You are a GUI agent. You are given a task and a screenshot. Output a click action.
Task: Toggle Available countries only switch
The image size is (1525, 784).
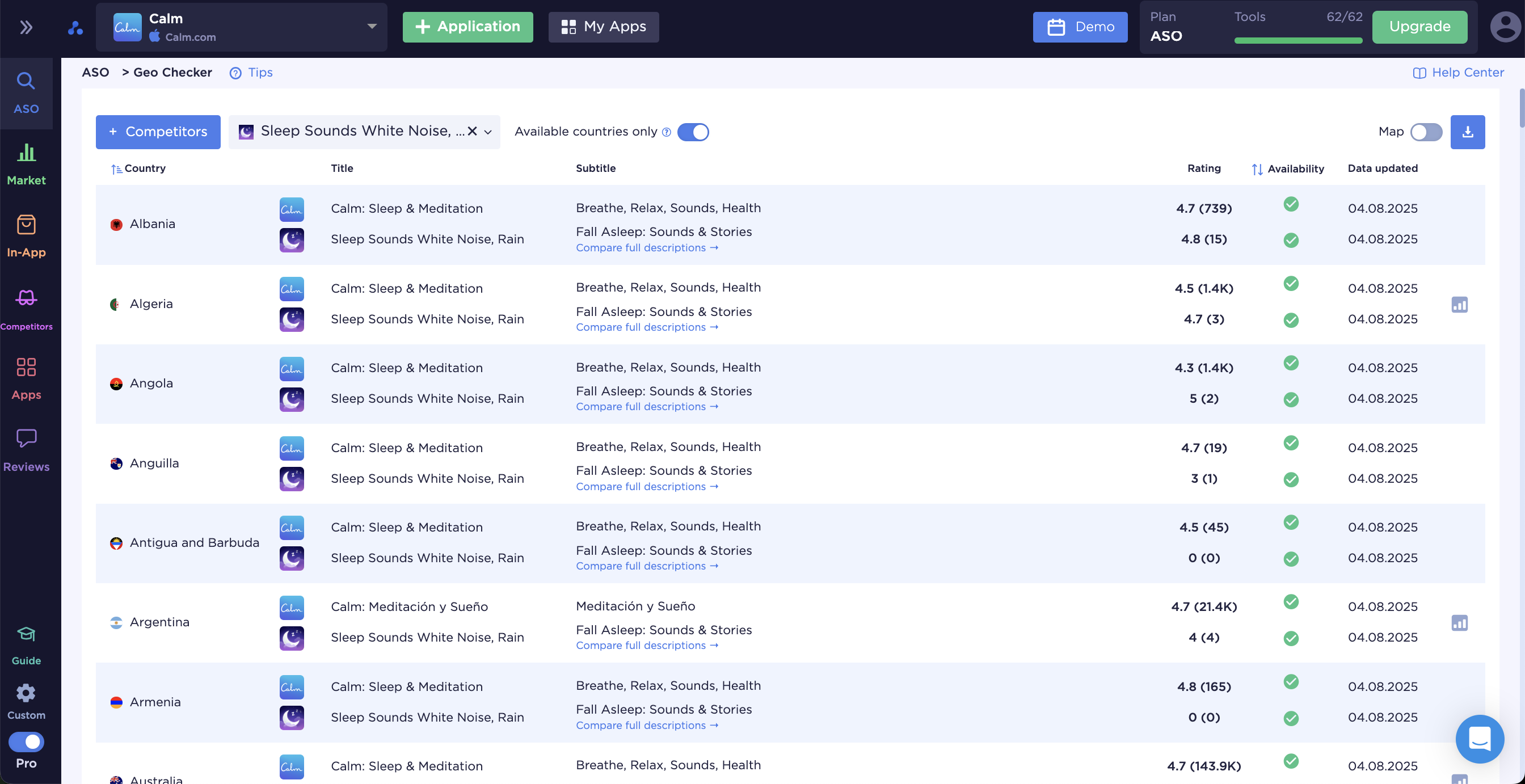tap(693, 132)
